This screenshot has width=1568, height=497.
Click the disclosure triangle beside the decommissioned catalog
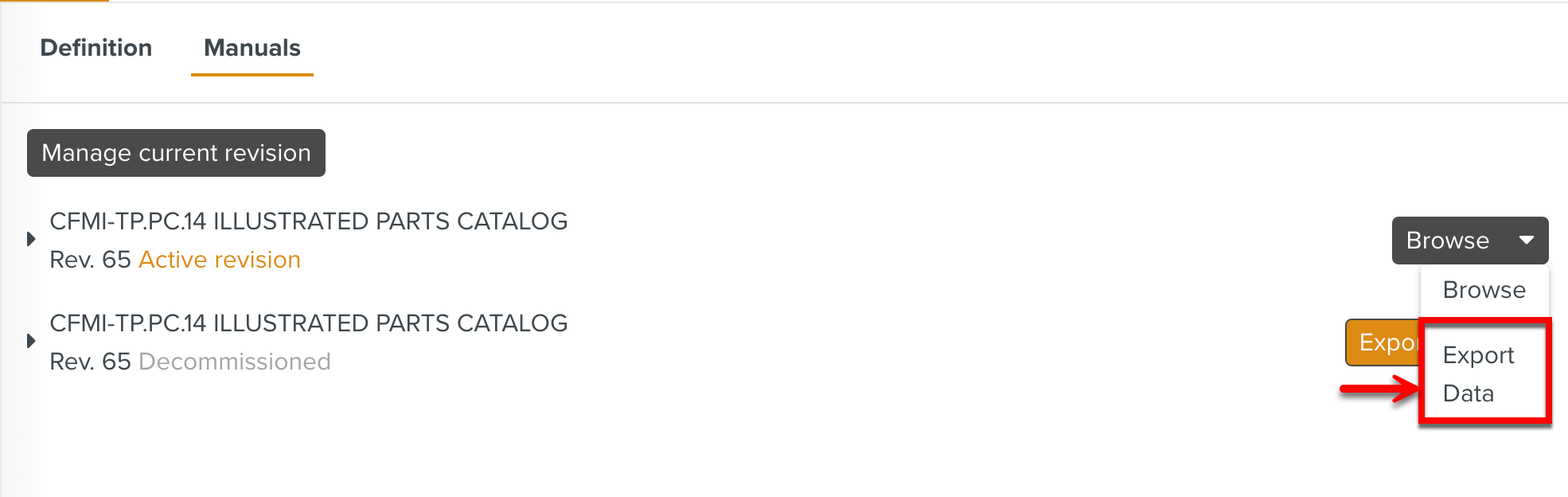pyautogui.click(x=32, y=341)
